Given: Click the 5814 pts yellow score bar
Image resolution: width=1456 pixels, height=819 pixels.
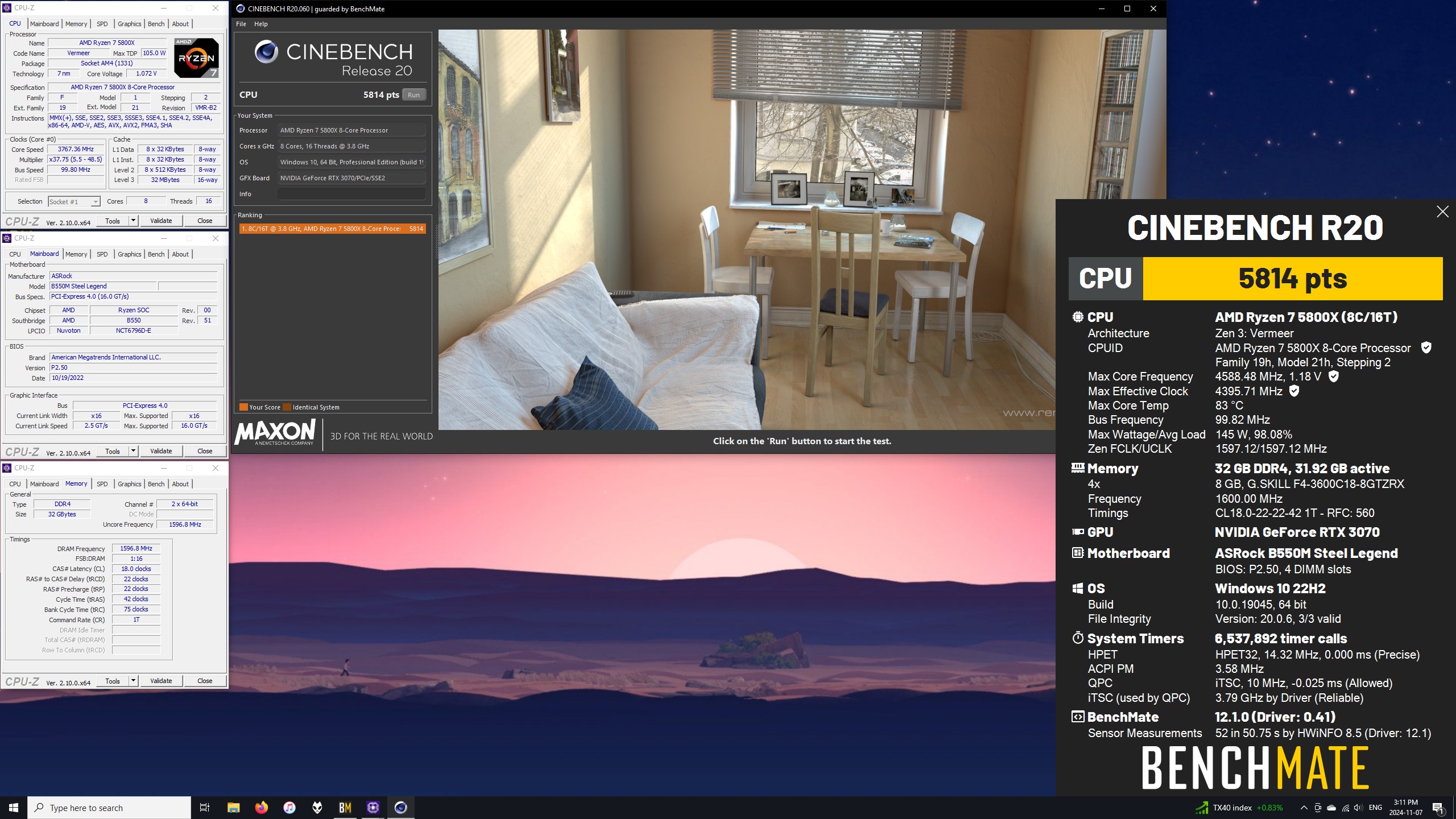Looking at the screenshot, I should point(1293,279).
